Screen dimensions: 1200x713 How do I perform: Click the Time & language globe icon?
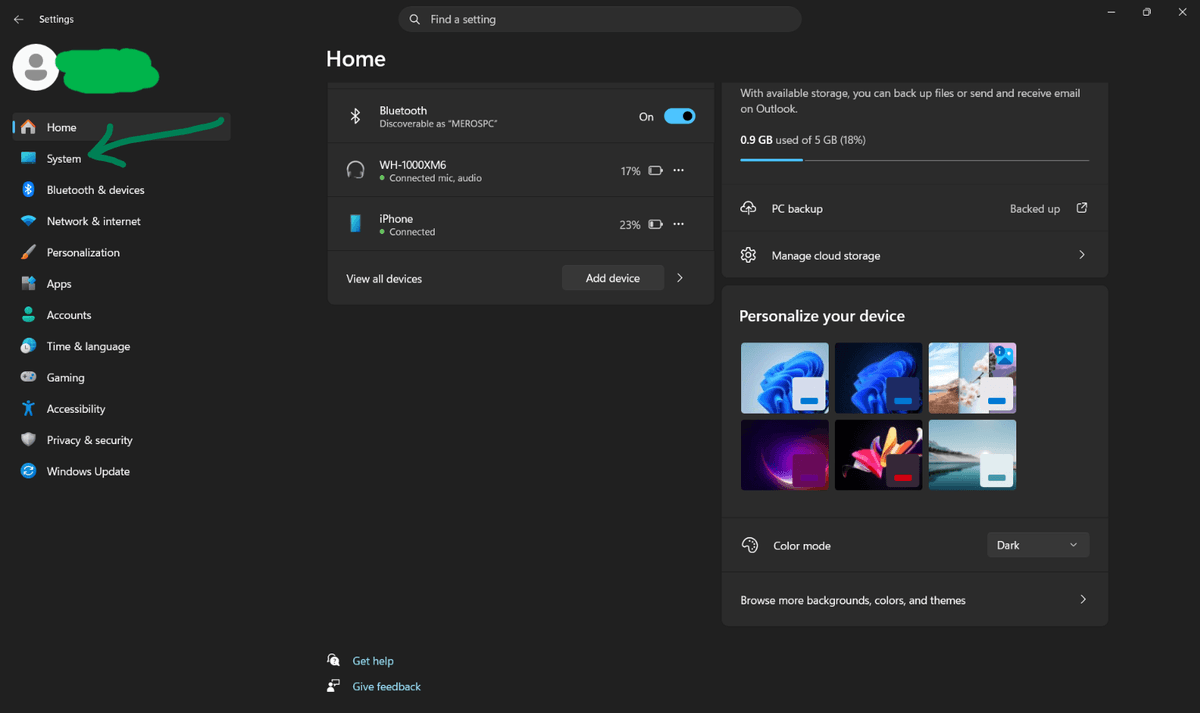[28, 346]
